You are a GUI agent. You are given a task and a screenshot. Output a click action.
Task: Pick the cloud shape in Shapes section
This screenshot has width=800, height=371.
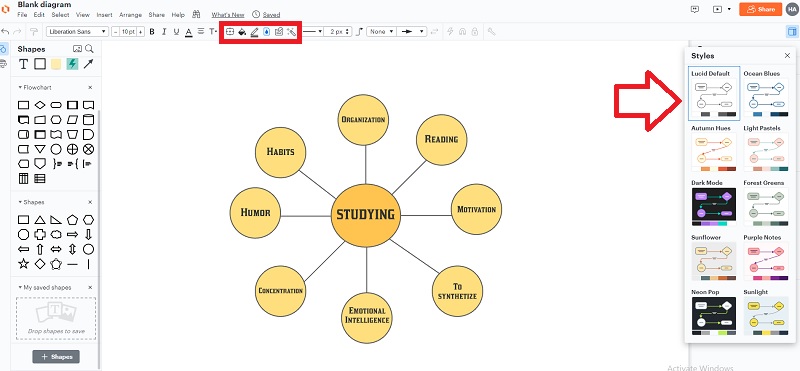coord(56,235)
